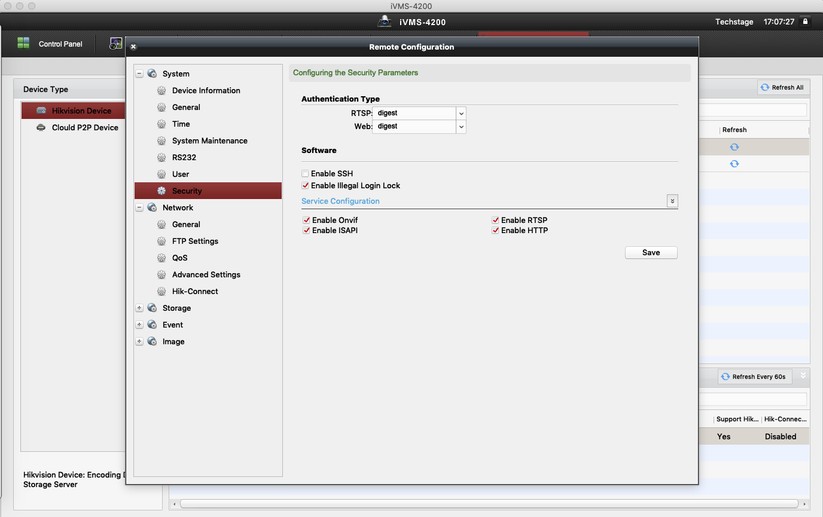This screenshot has width=823, height=517.
Task: Click gear icon next to FTP Settings
Action: (162, 241)
